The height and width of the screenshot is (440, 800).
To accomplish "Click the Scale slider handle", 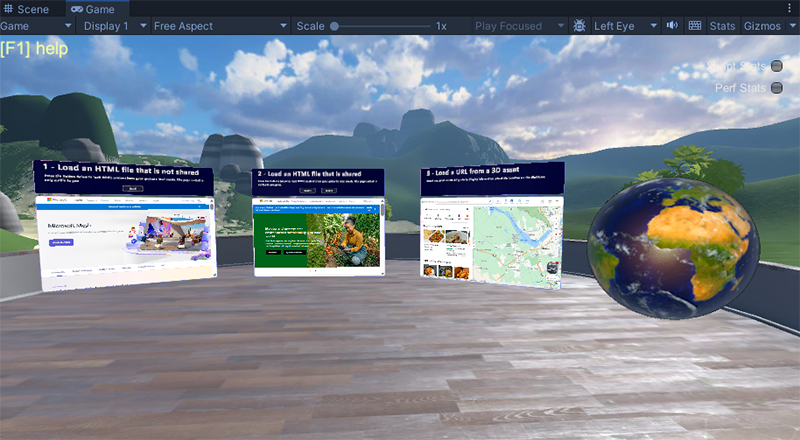I will [334, 26].
